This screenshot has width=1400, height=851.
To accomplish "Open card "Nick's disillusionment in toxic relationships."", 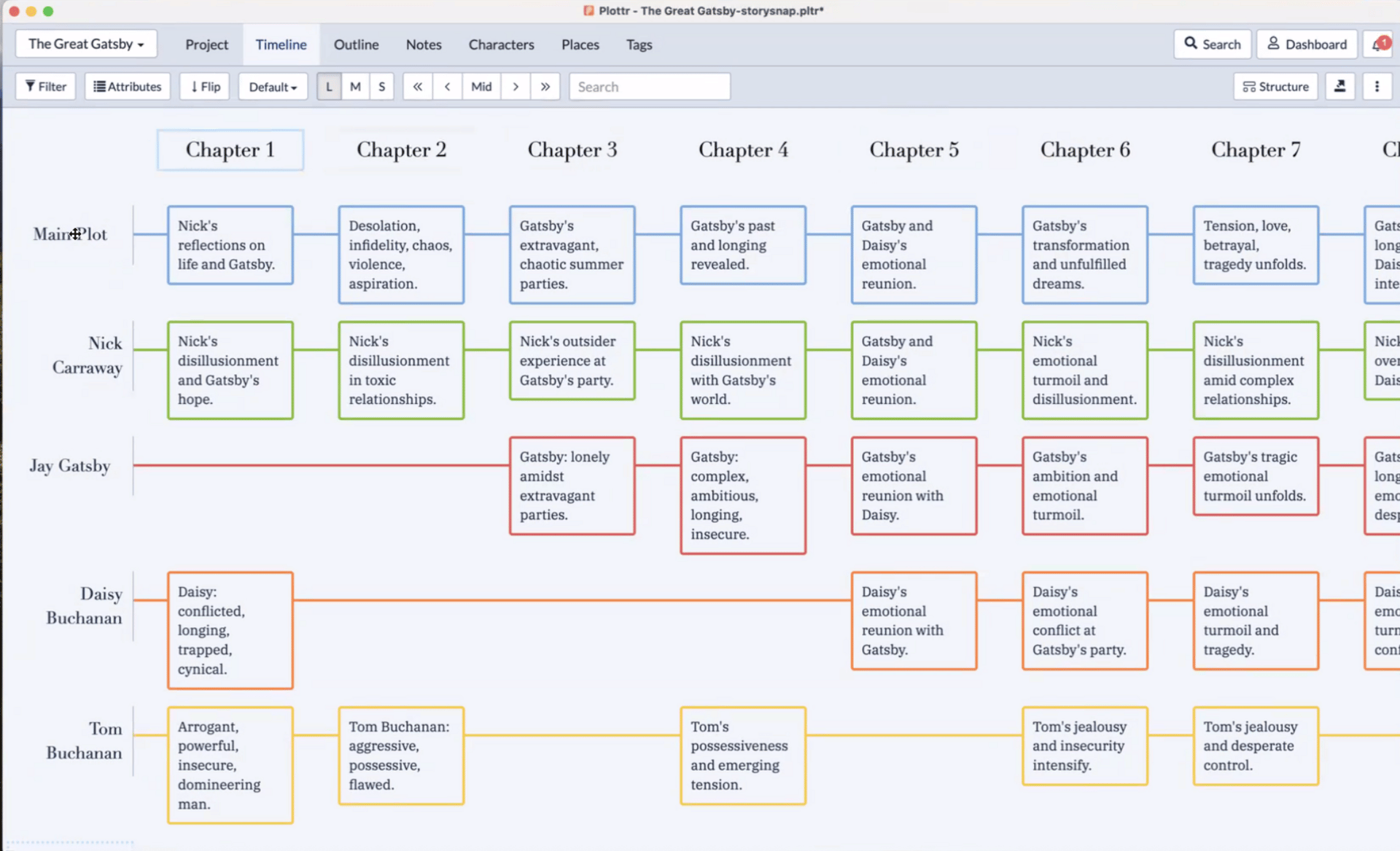I will [401, 370].
